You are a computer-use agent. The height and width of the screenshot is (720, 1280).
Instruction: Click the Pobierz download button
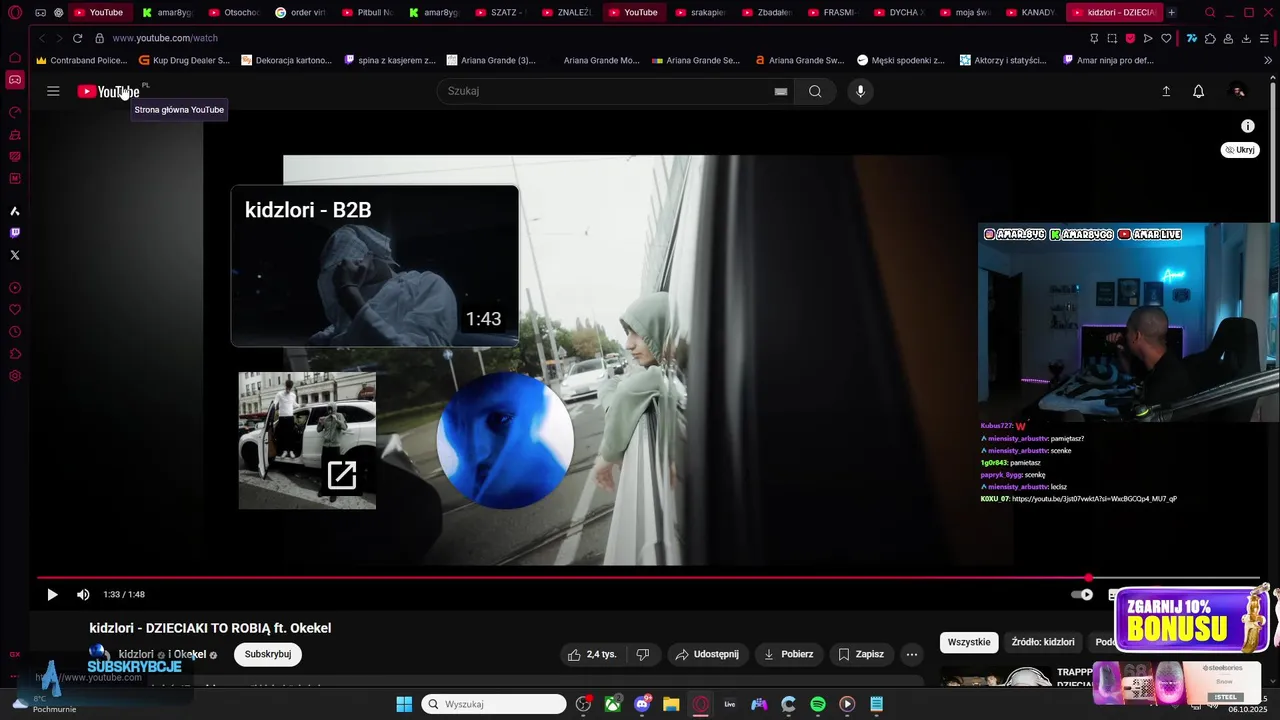coord(788,654)
